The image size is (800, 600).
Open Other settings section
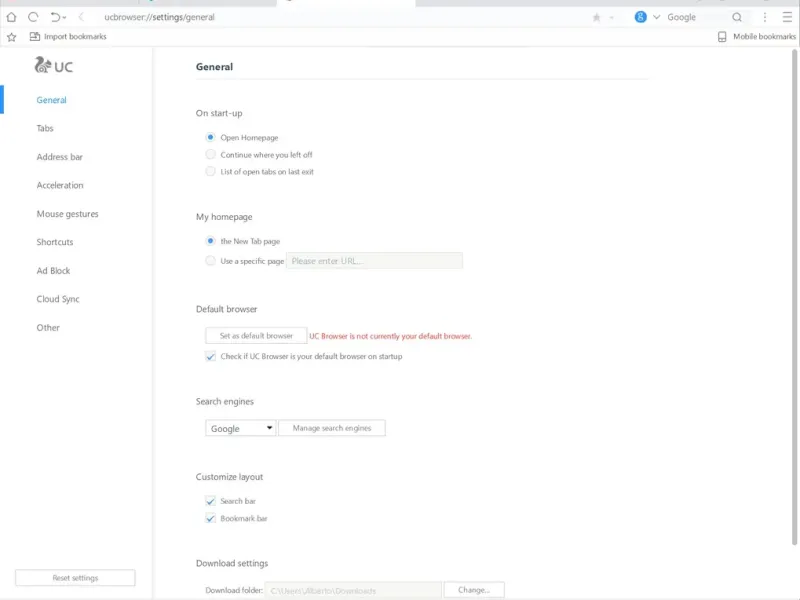tap(48, 328)
